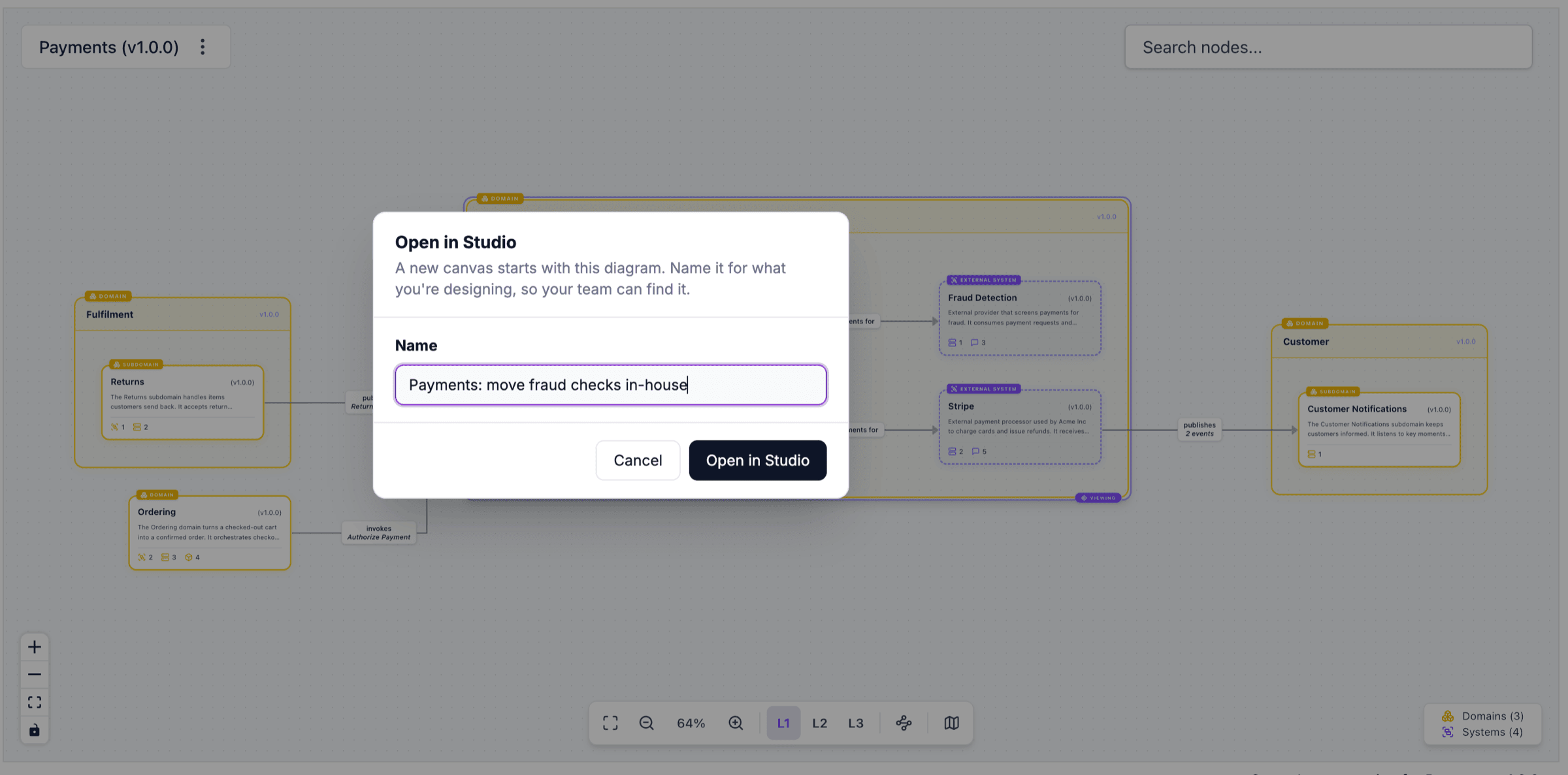
Task: Switch to the L3 detail level
Action: pos(856,723)
